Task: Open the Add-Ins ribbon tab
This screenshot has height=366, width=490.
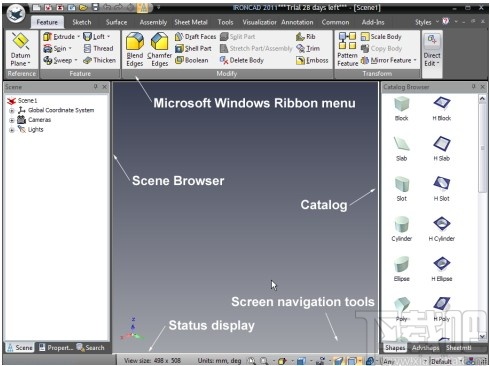Action: (373, 22)
